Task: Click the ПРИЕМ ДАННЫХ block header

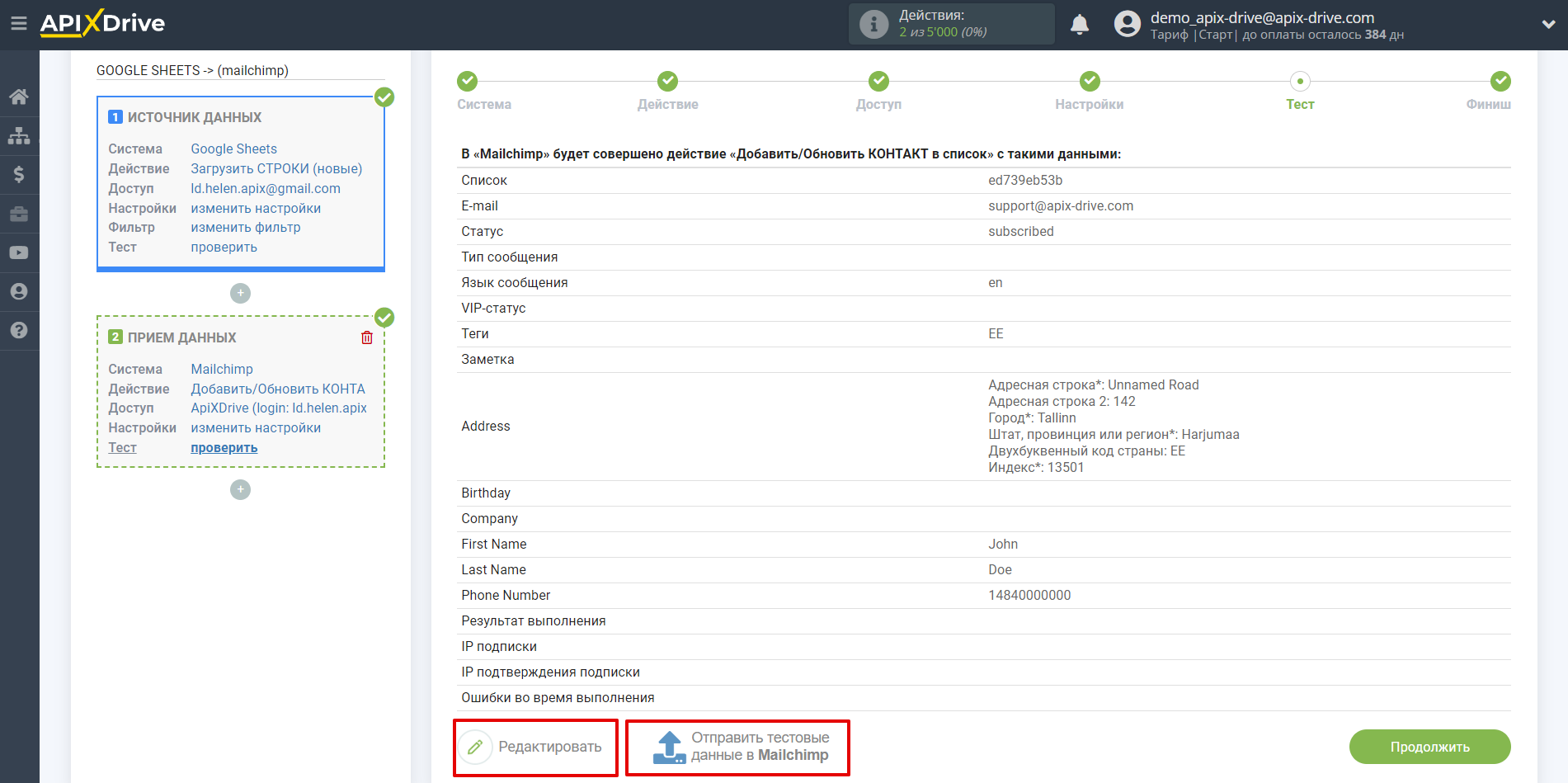Action: click(x=181, y=337)
